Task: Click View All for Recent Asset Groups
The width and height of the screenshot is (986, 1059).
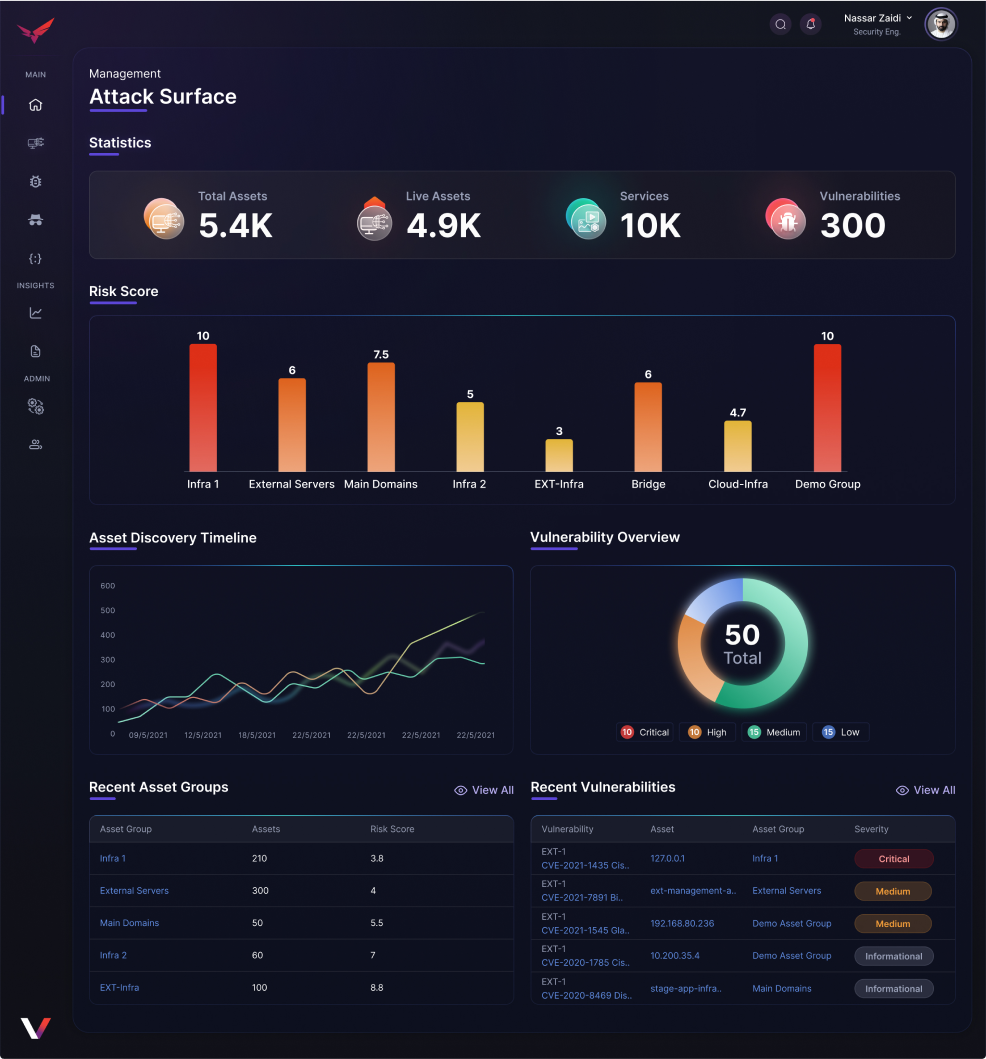Action: tap(484, 790)
